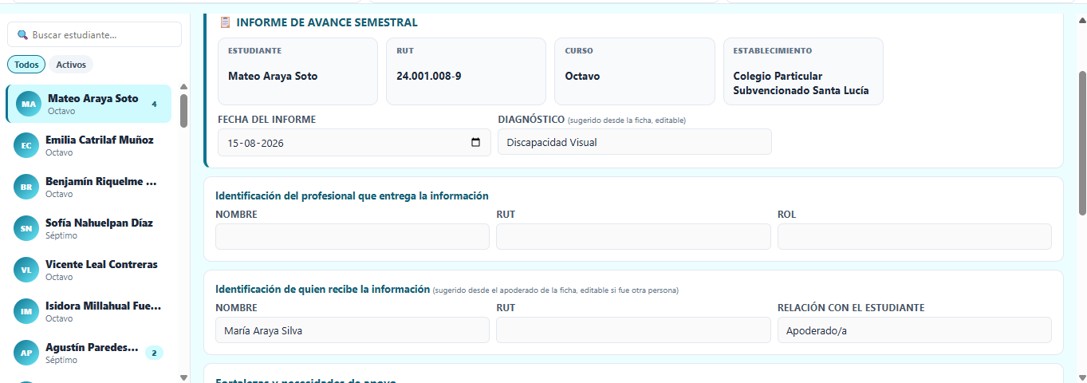
Task: Select student Sofía Nahuelpan Díaz
Action: (89, 229)
